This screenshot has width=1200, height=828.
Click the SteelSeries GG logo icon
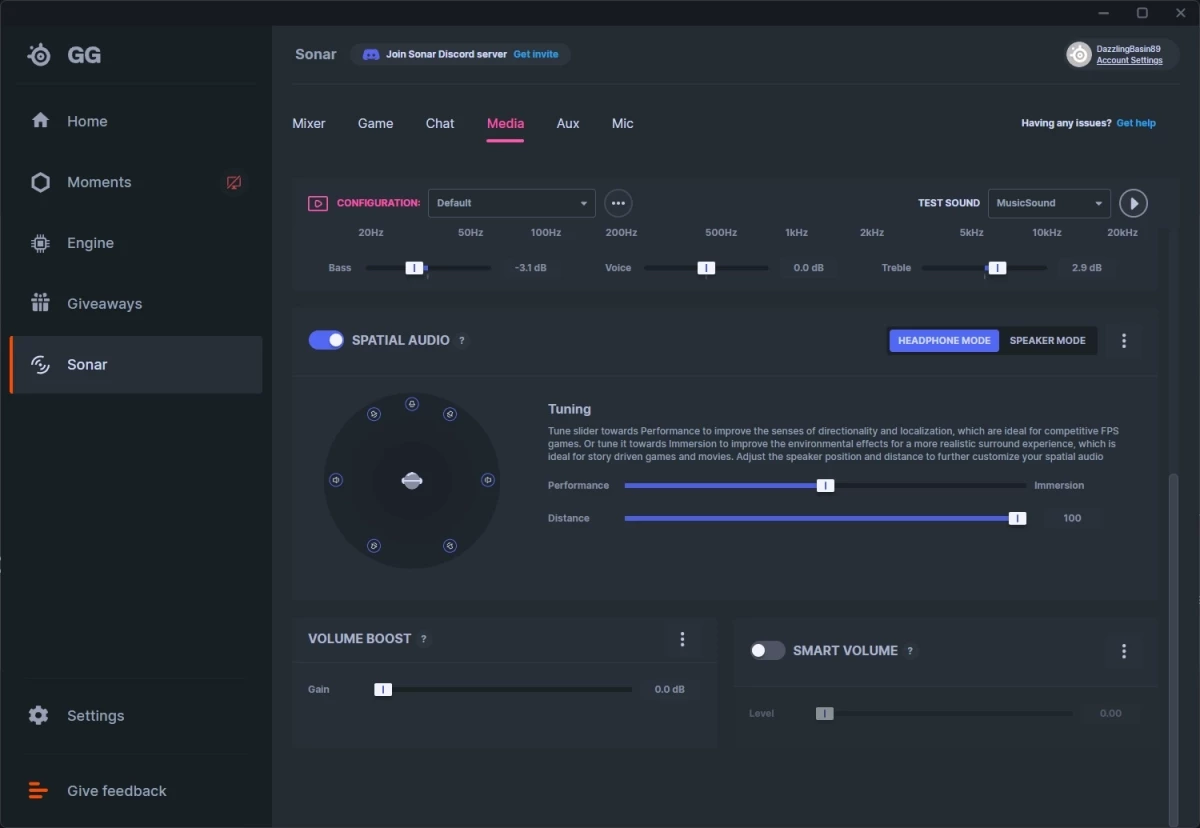(39, 55)
